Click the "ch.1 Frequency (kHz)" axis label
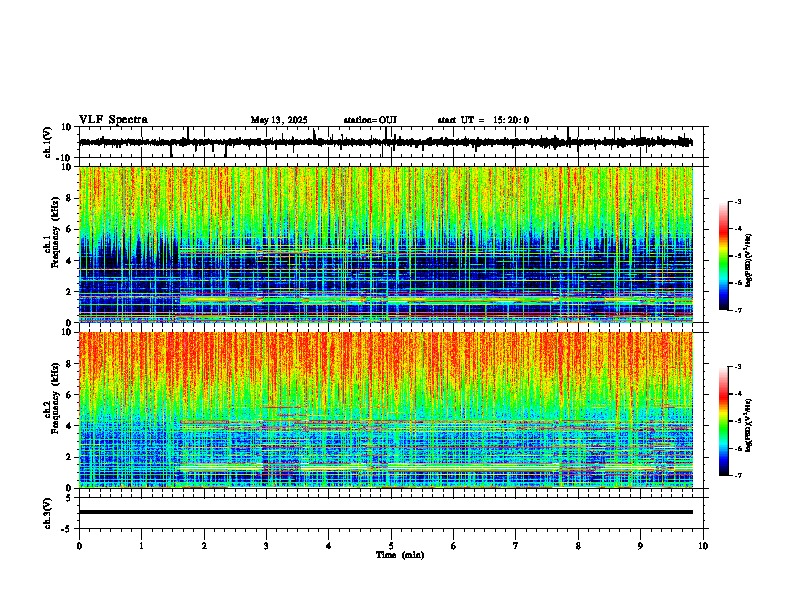Screen dimensions: 792x612 51,232
